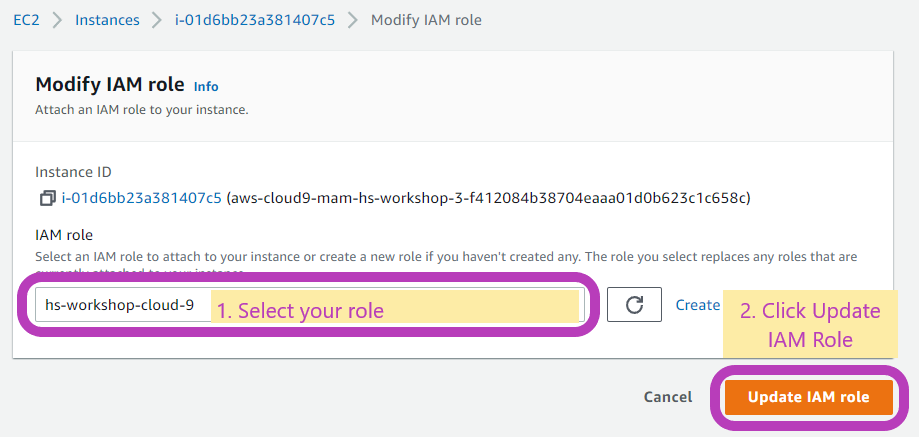Refresh the IAM role list
919x437 pixels.
point(634,305)
